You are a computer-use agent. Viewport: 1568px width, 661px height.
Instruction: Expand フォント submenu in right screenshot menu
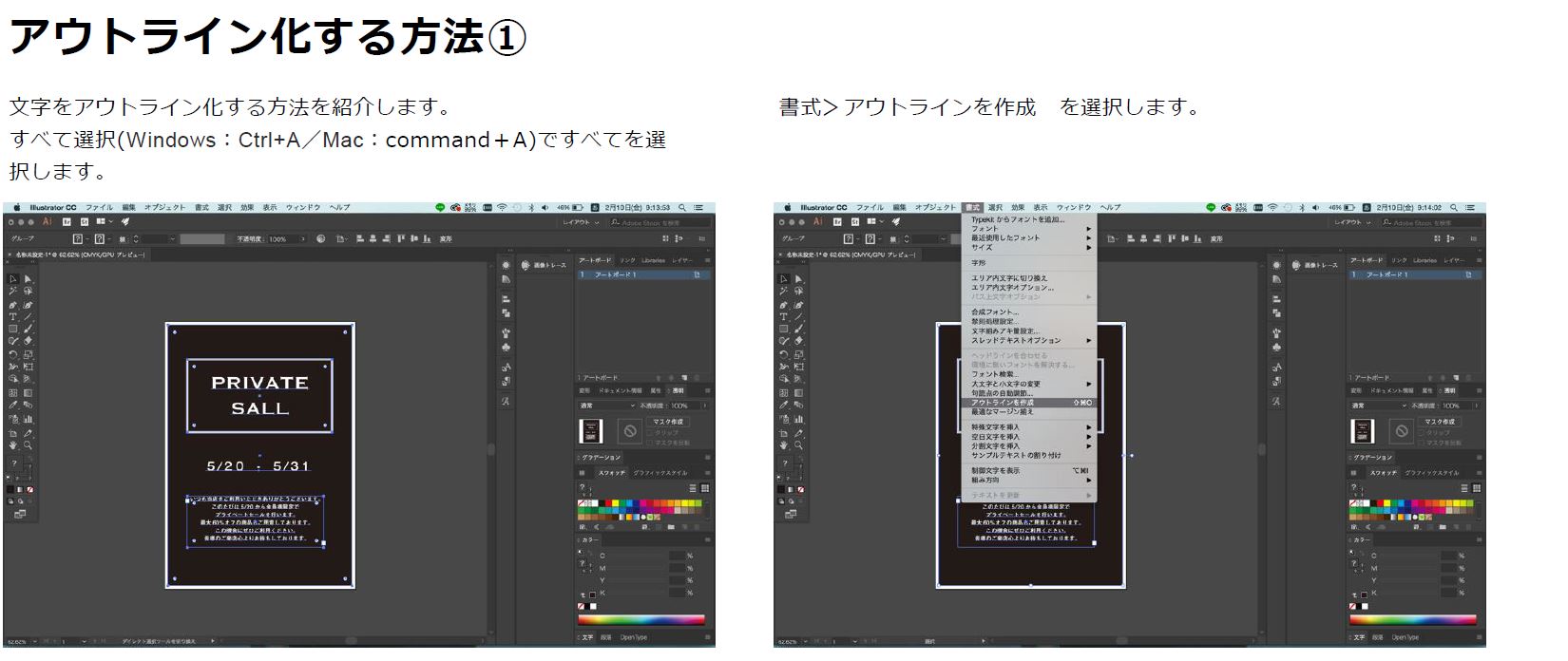pyautogui.click(x=1031, y=229)
